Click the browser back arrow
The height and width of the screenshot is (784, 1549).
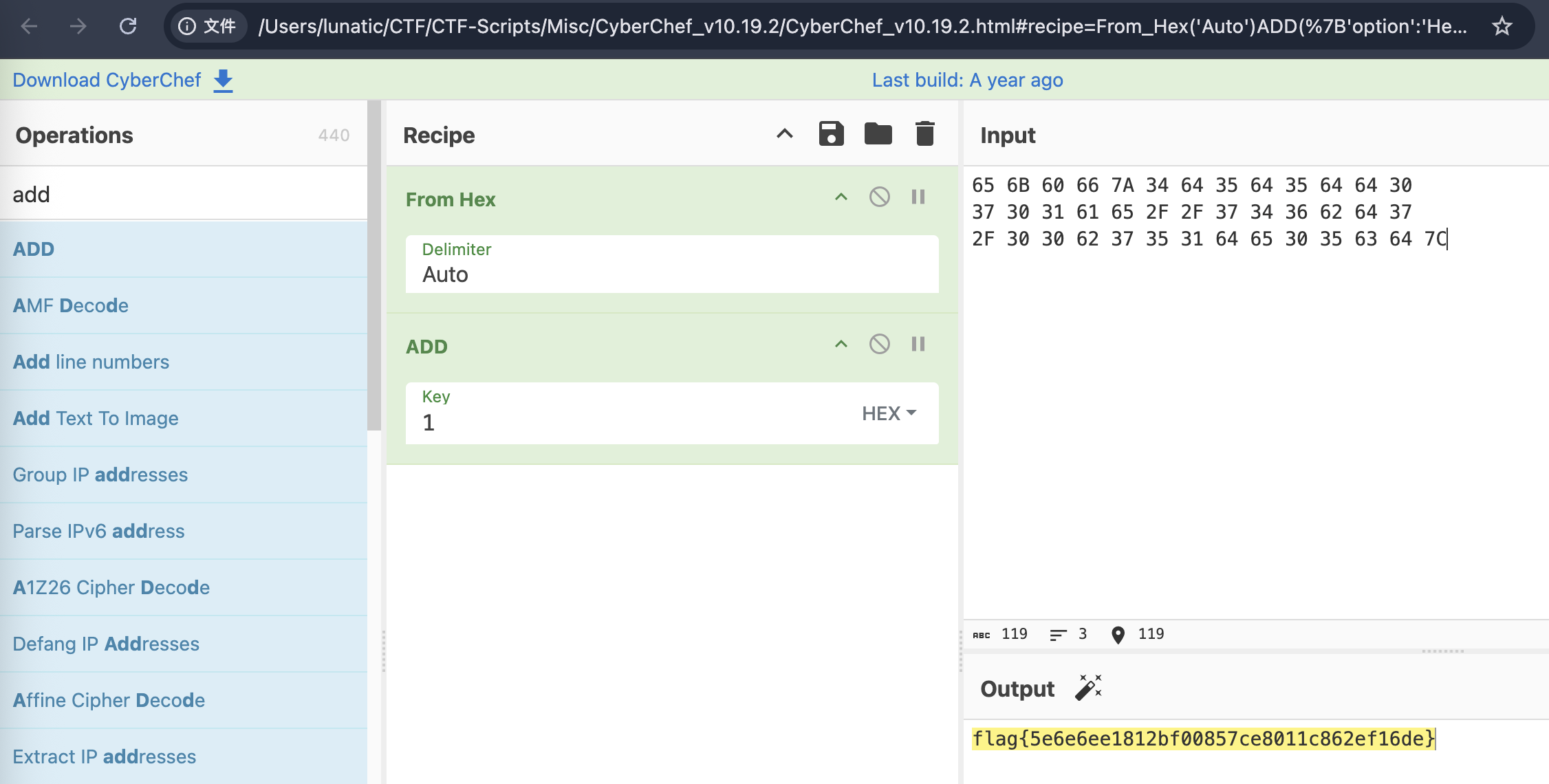tap(29, 27)
